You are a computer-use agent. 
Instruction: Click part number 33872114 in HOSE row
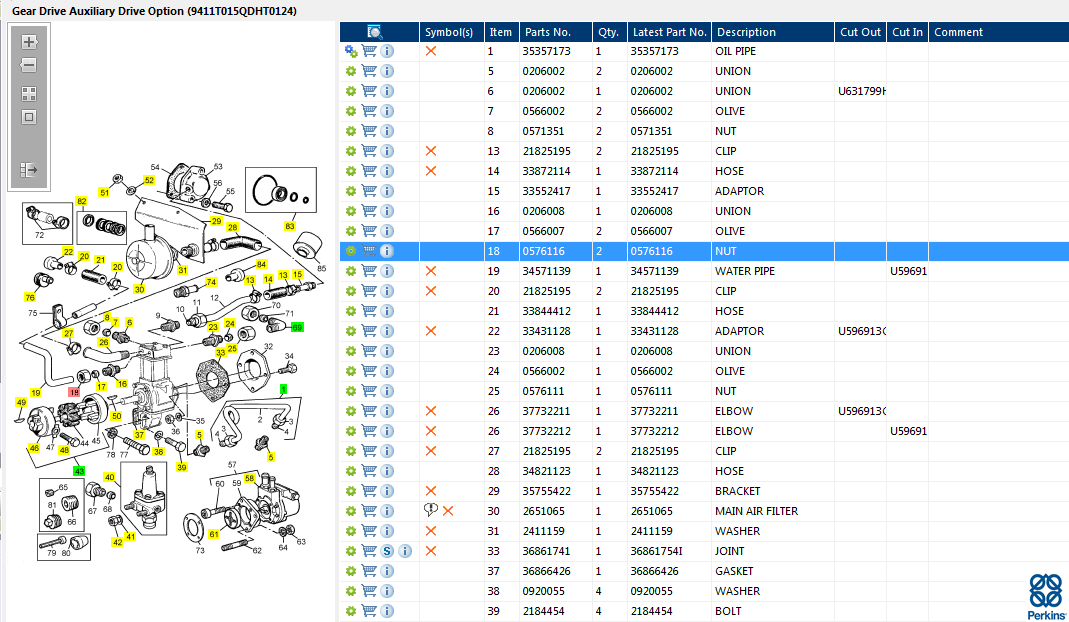[547, 171]
